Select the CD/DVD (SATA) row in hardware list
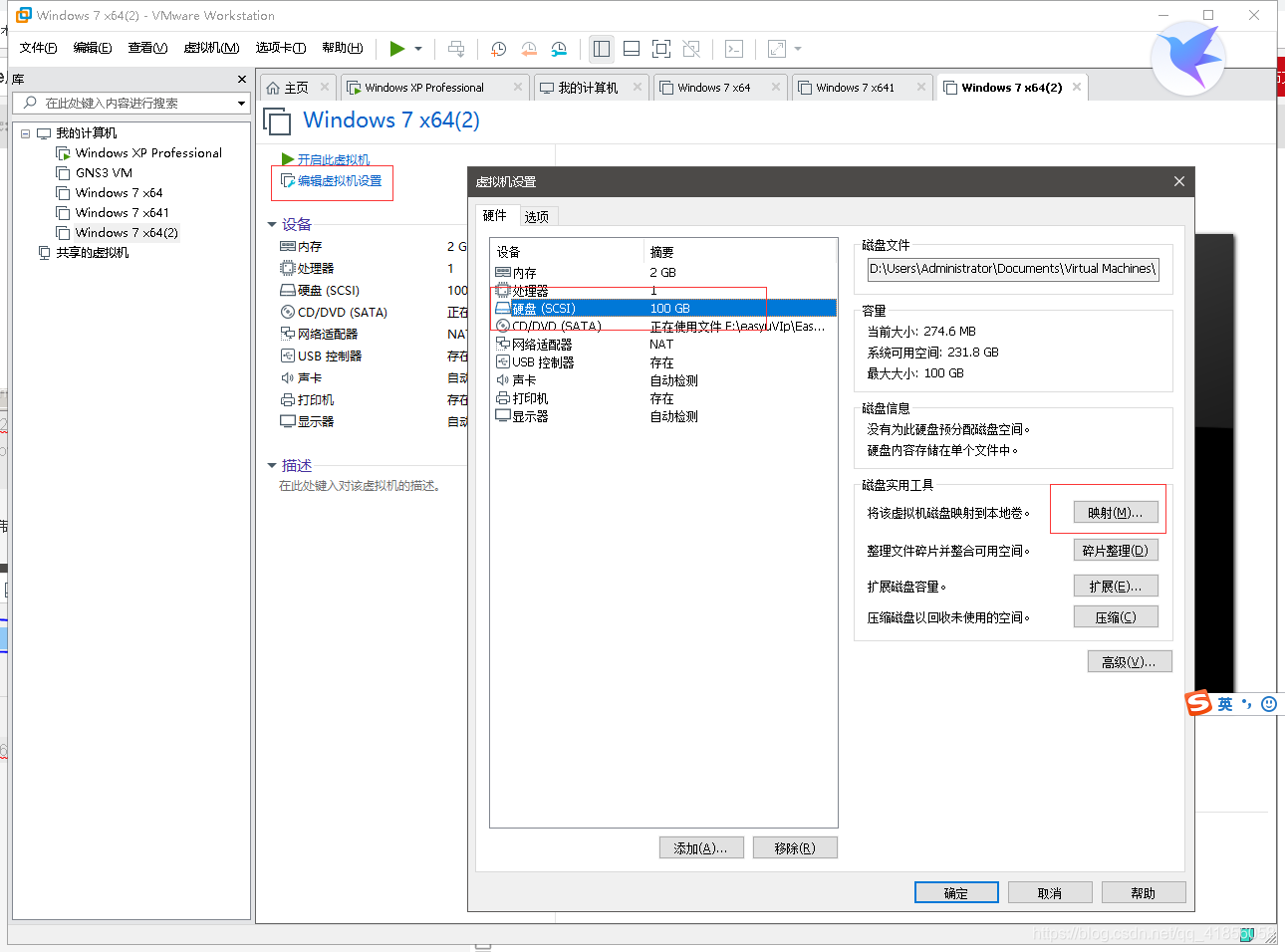Screen dimensions: 1285x952 click(x=664, y=327)
